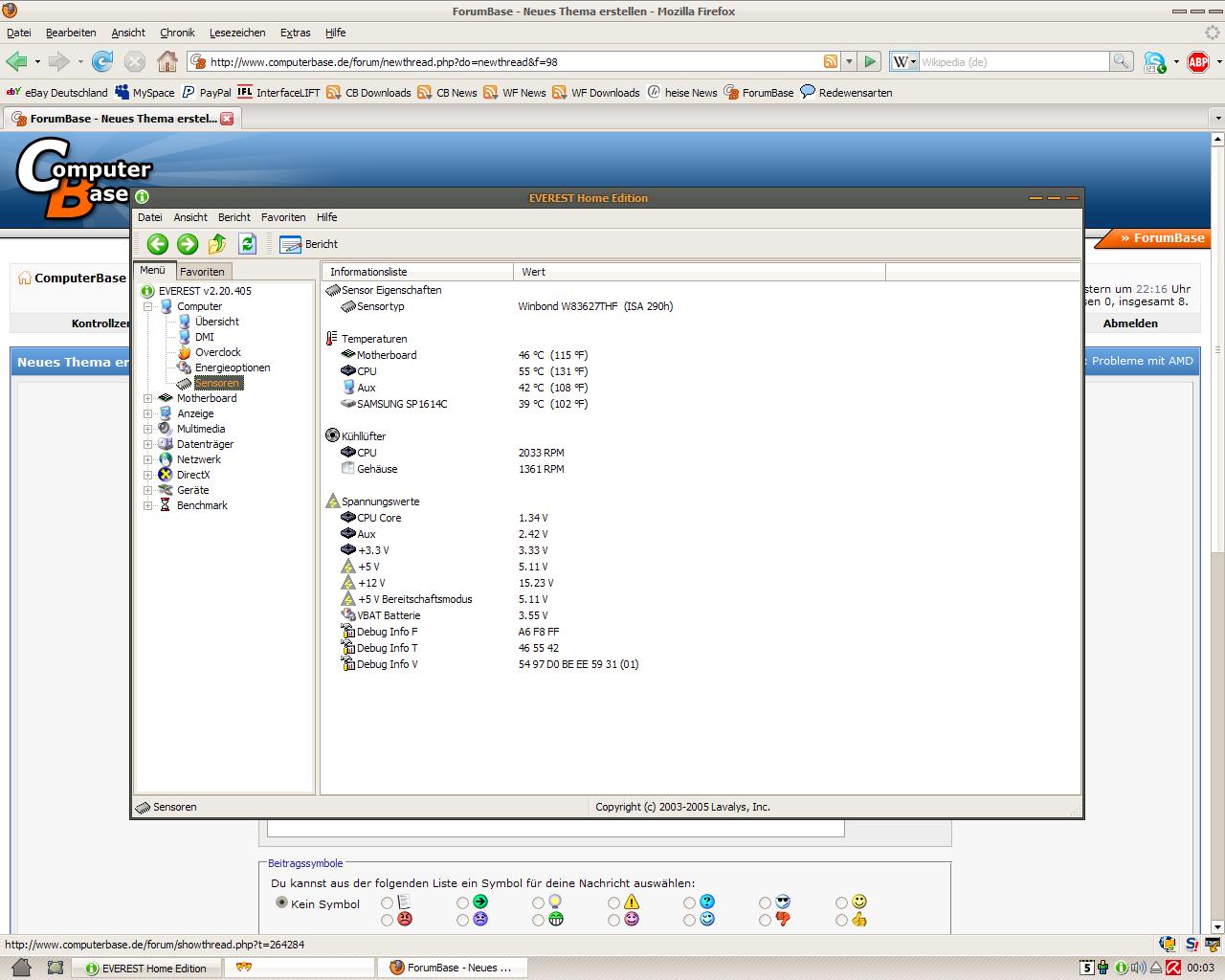Click EVEREST v2.20.405 root node
This screenshot has width=1225, height=980.
point(205,291)
